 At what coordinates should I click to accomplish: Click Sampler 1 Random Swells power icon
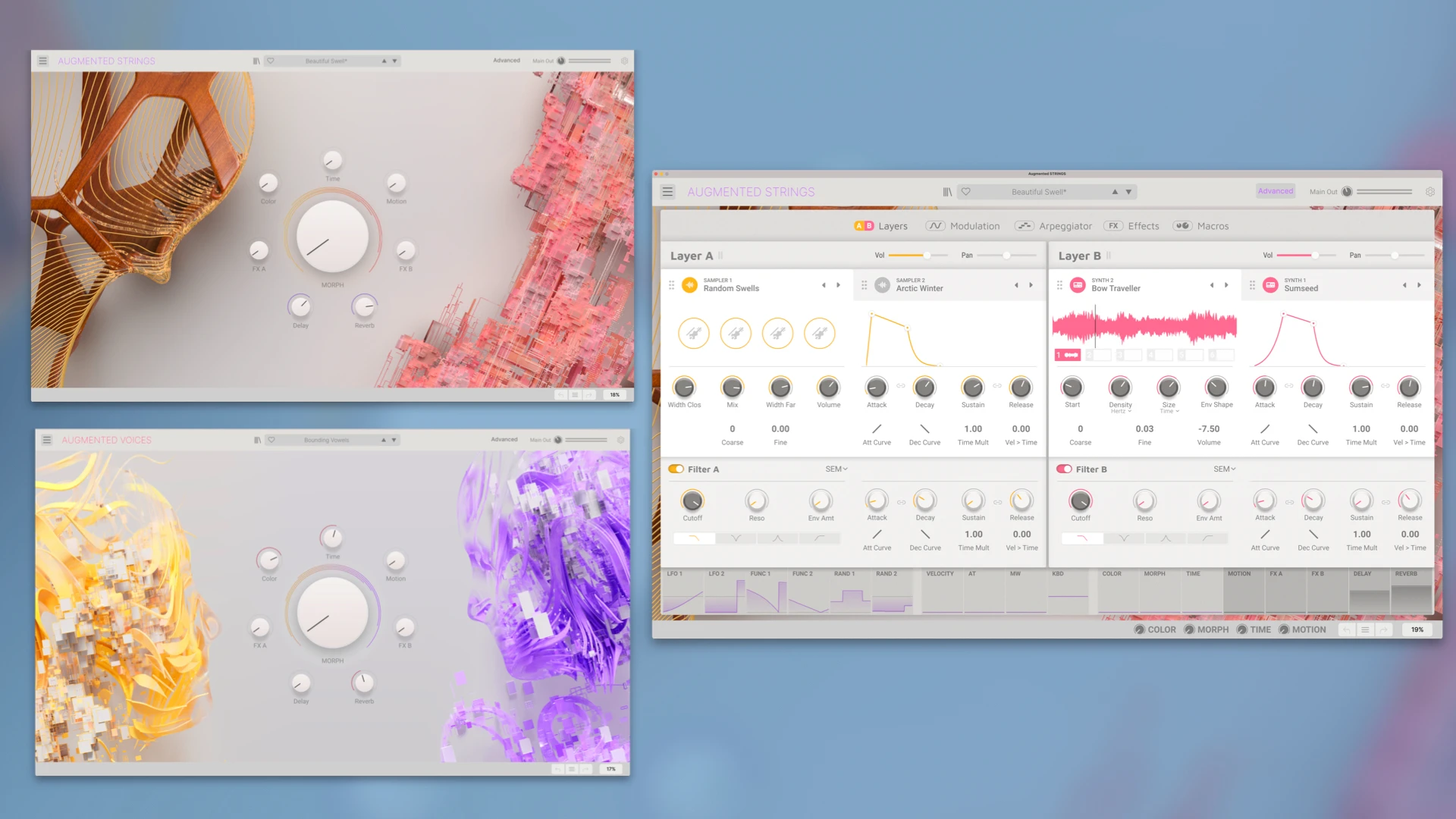point(689,285)
